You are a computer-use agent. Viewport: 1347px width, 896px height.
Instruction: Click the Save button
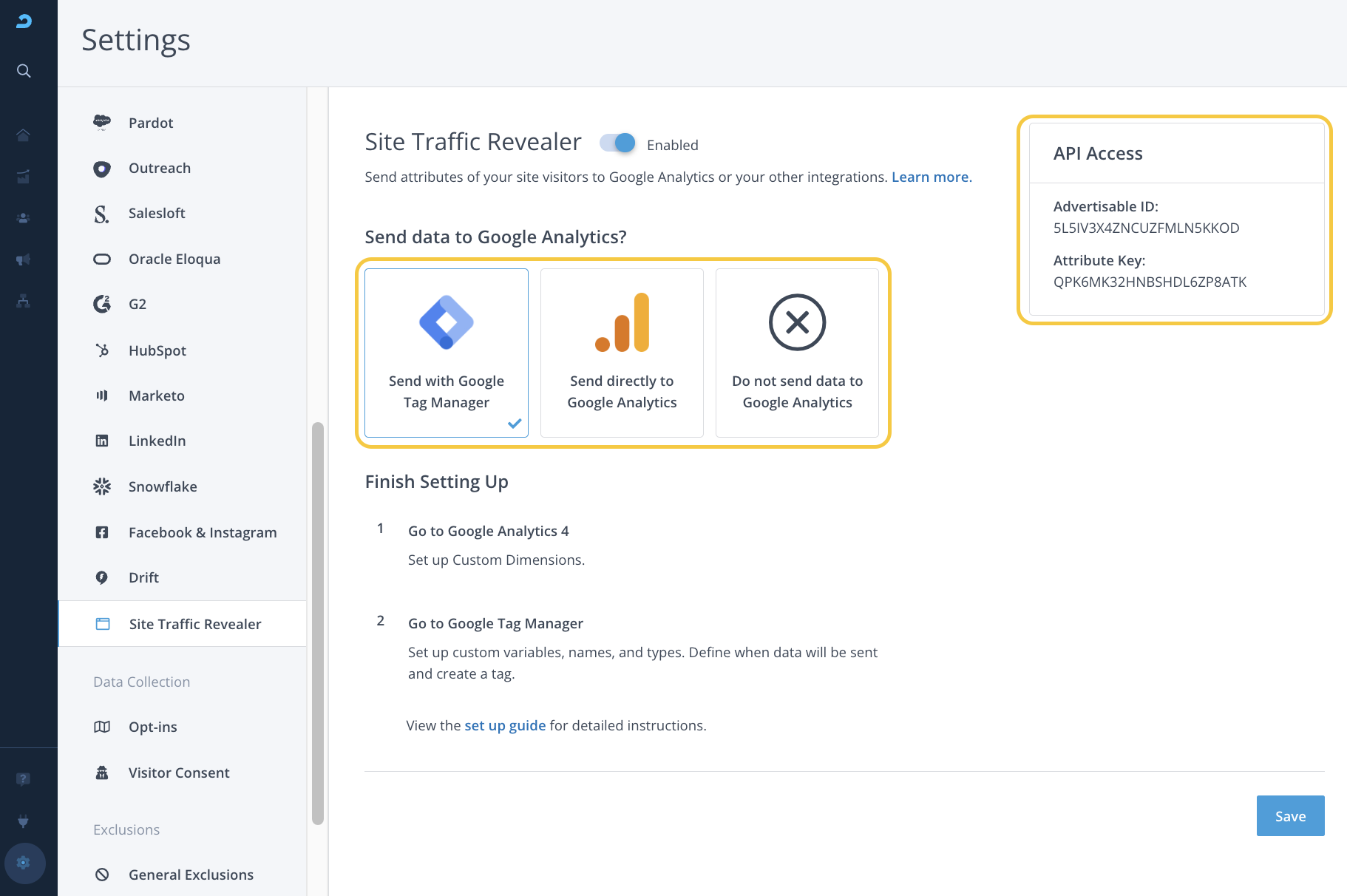click(1290, 816)
